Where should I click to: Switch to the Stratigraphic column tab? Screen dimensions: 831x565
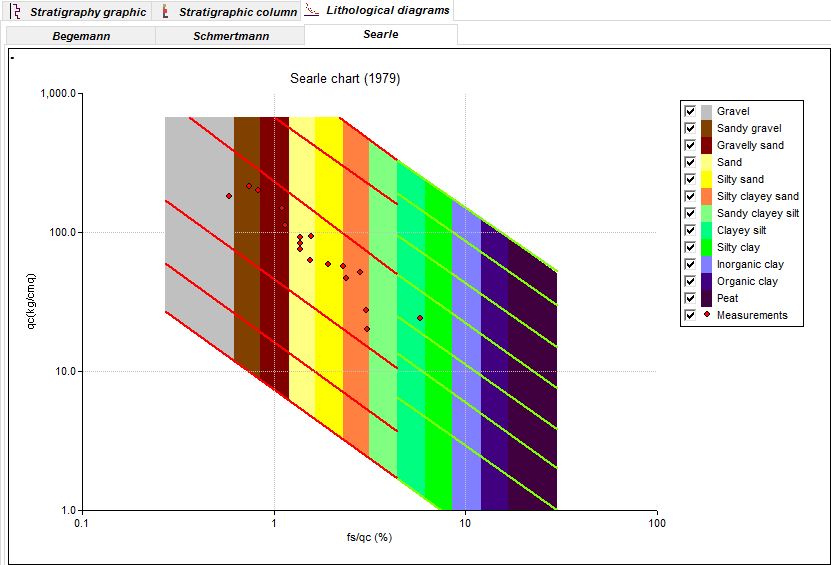click(237, 12)
